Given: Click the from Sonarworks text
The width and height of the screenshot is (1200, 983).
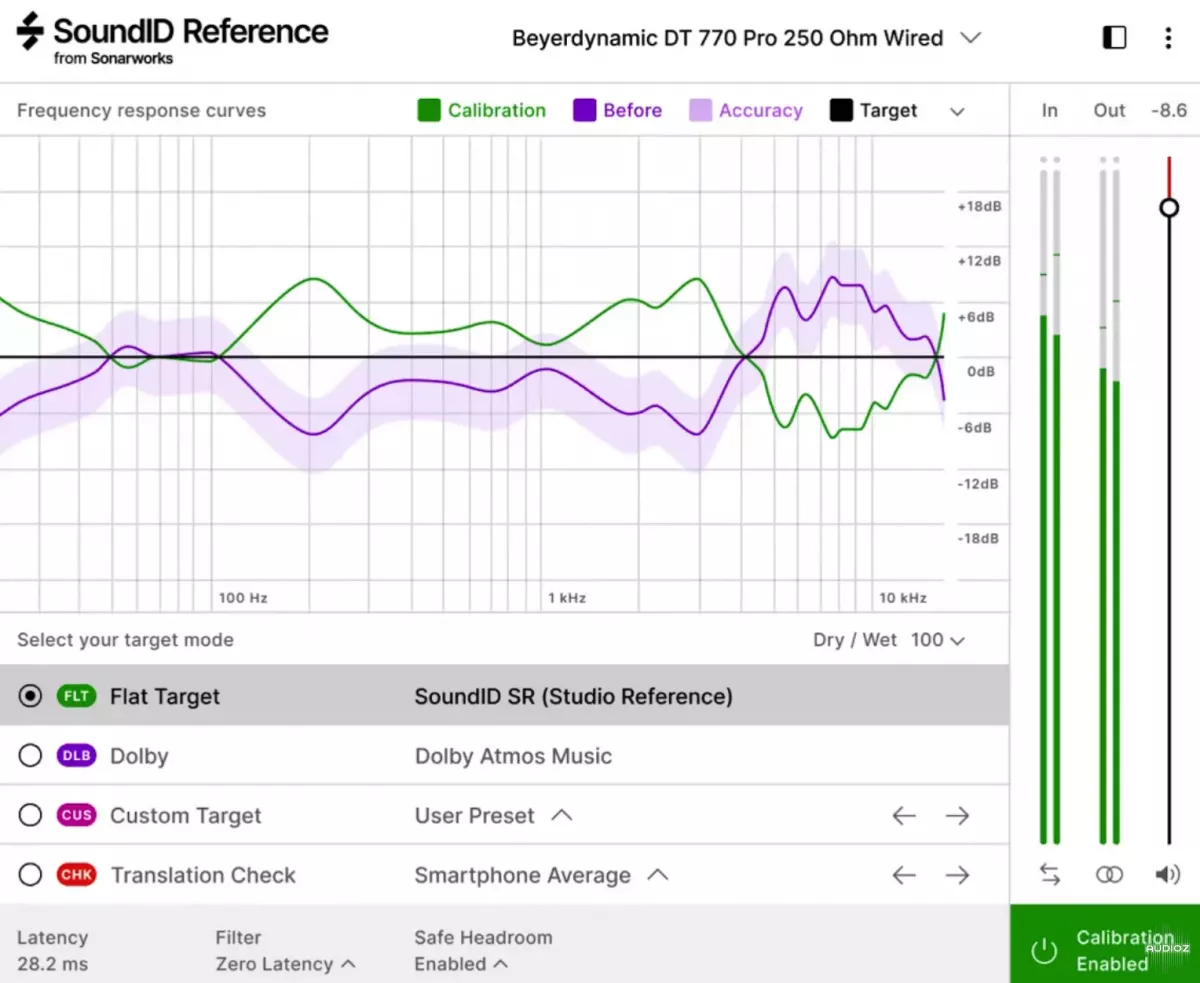Looking at the screenshot, I should (x=114, y=58).
